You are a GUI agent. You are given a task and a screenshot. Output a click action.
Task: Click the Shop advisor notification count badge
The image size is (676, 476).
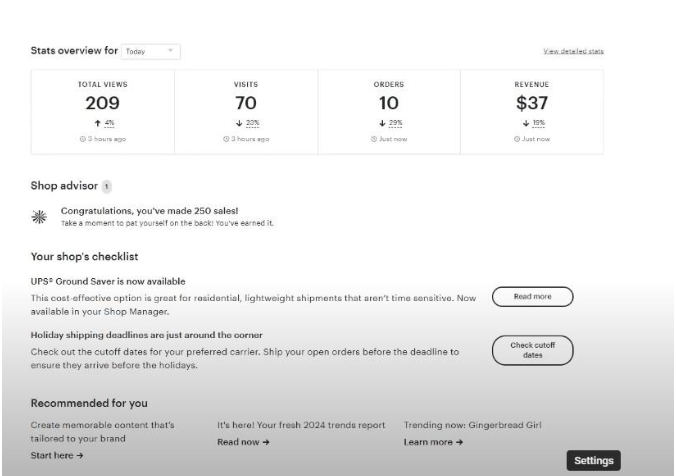click(x=106, y=186)
